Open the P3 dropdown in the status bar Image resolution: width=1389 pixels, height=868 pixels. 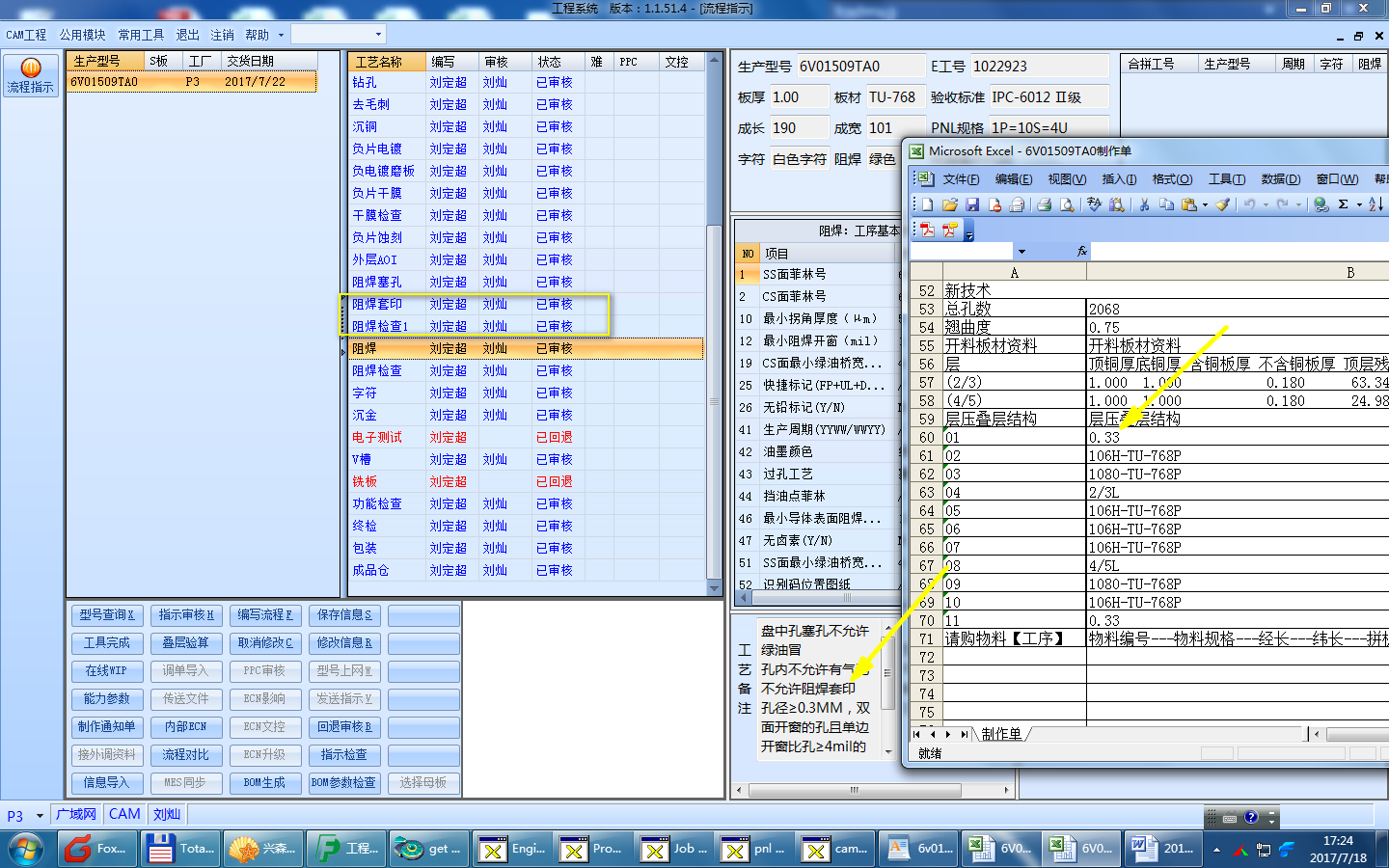[x=40, y=816]
